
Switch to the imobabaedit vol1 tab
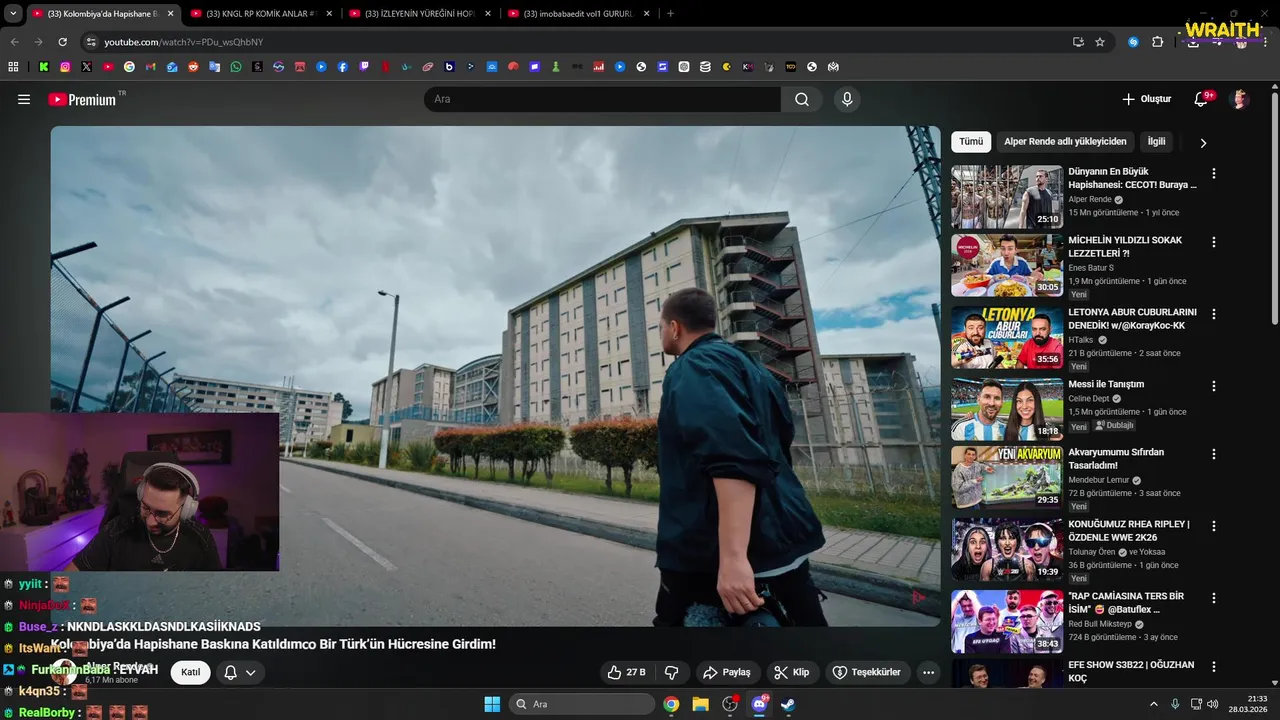coord(578,14)
